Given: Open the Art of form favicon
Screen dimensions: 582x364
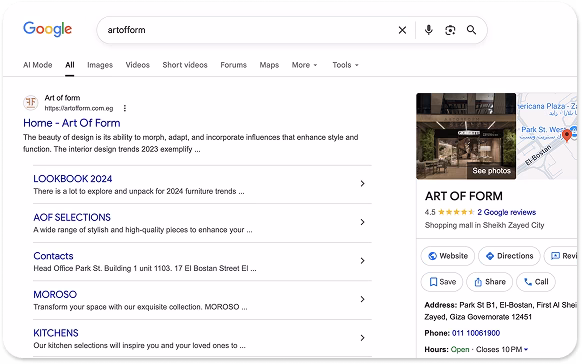Looking at the screenshot, I should click(x=31, y=102).
